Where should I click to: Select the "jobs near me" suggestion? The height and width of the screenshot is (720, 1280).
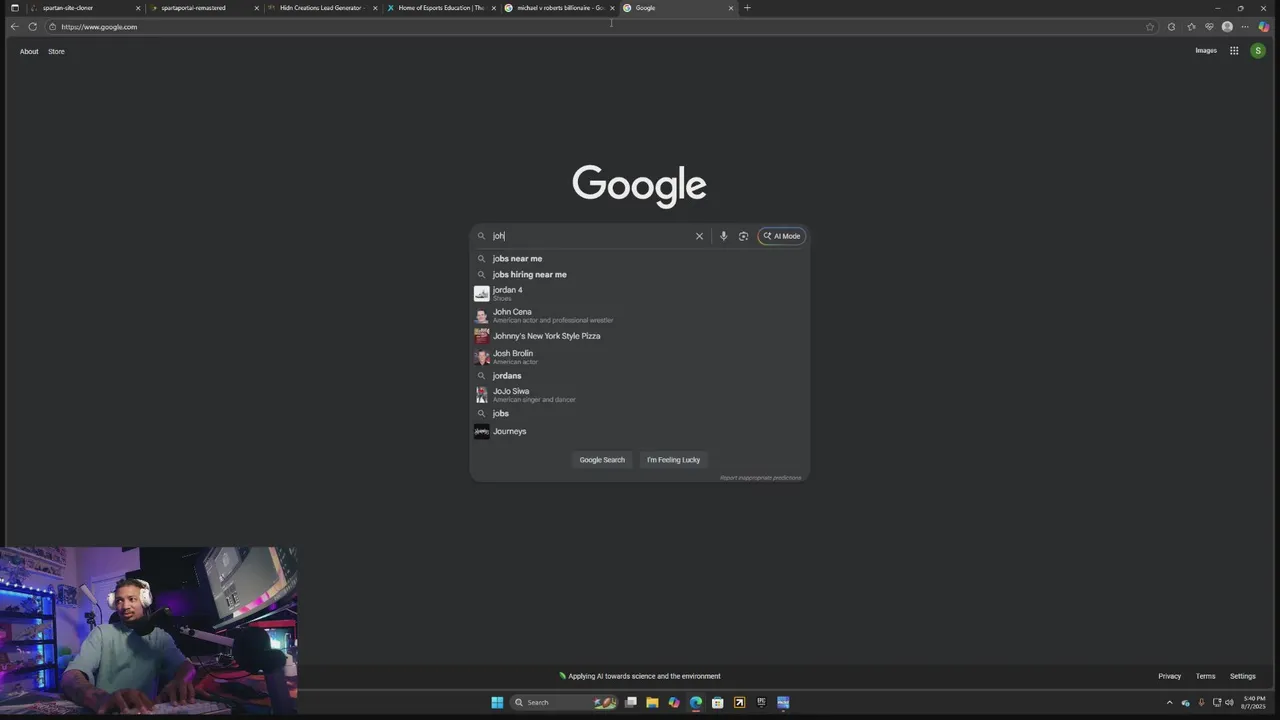click(639, 258)
